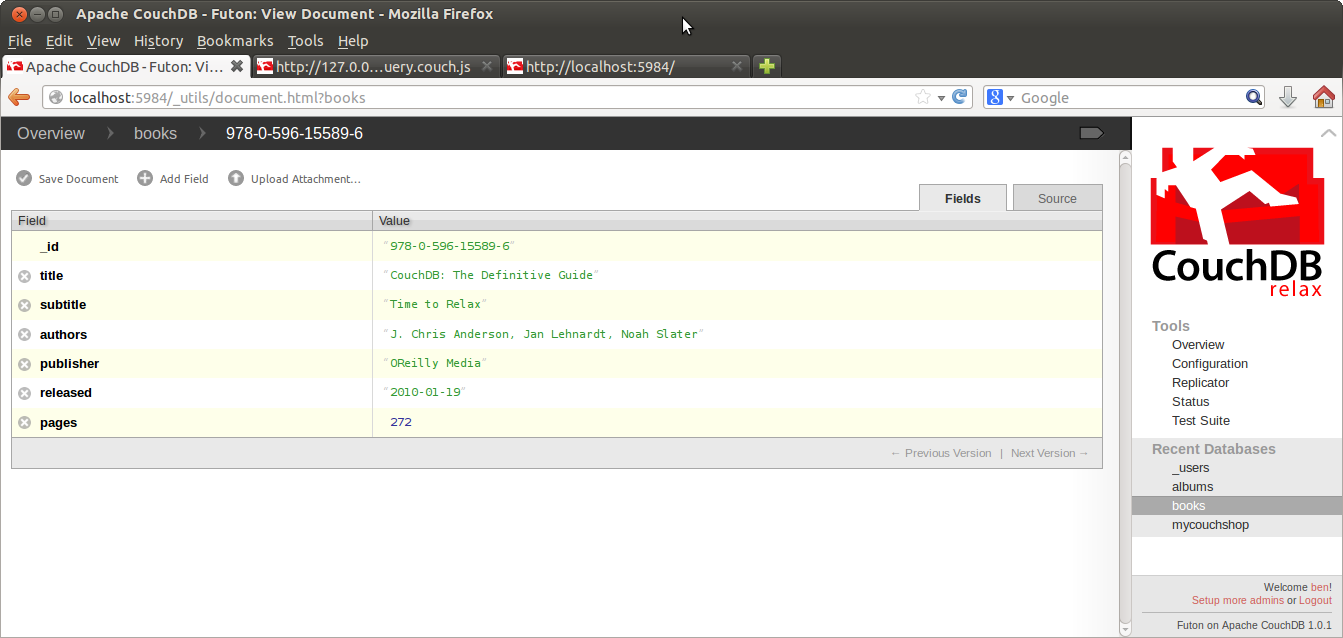Open the albums recent database
The width and height of the screenshot is (1343, 638).
(x=1192, y=487)
